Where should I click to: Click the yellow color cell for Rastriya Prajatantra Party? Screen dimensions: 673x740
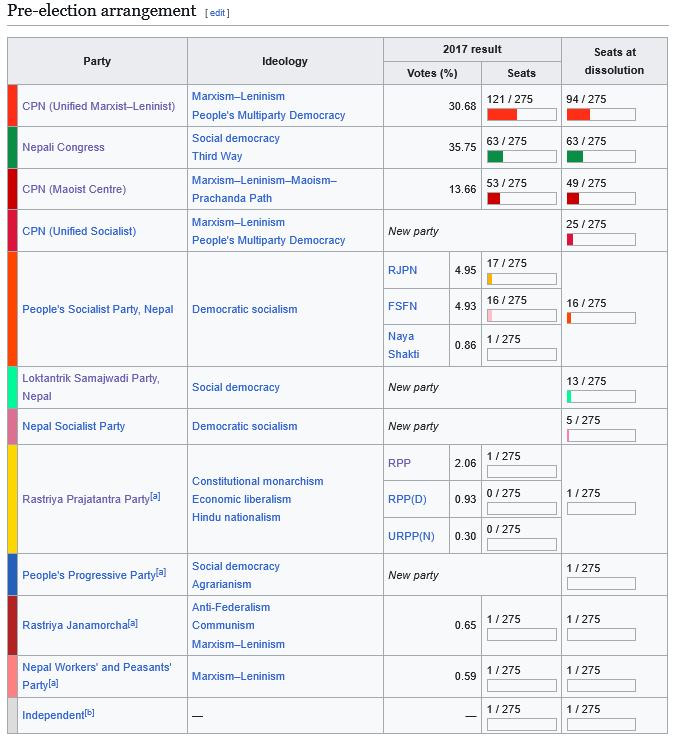click(13, 499)
